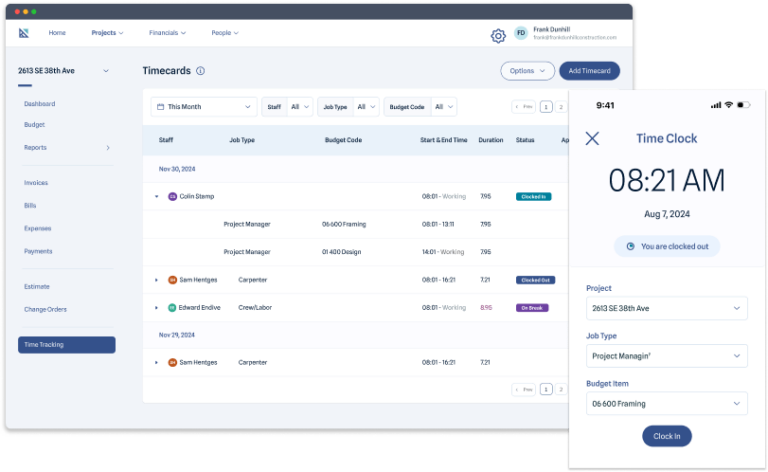
Task: Click the Timecards info icon
Action: pyautogui.click(x=201, y=71)
